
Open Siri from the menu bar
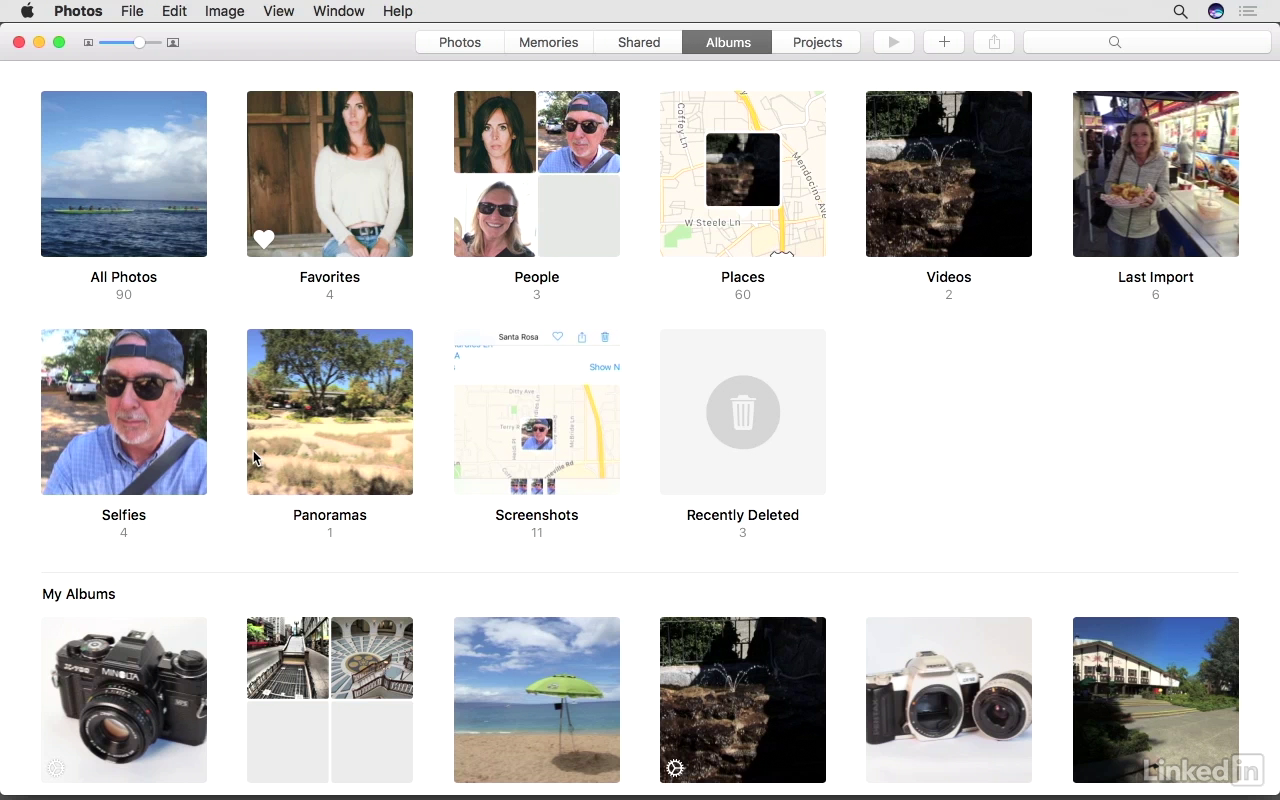(x=1216, y=11)
